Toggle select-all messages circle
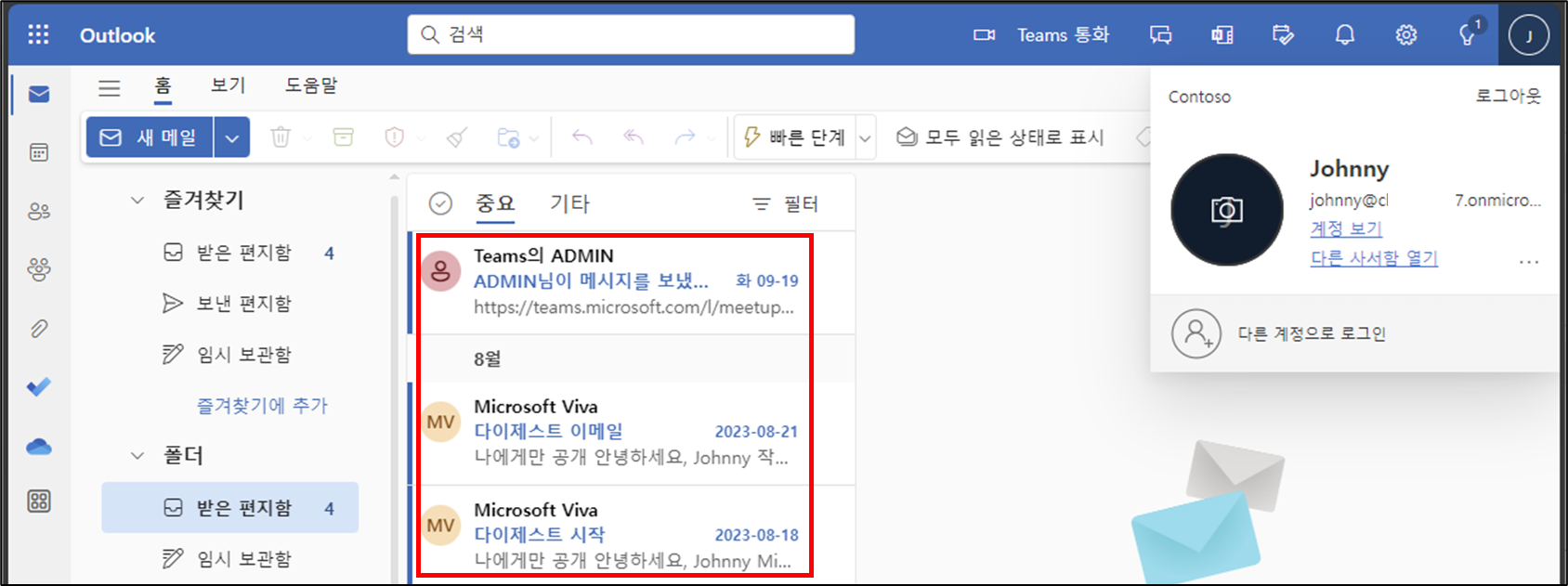The image size is (1568, 586). pyautogui.click(x=440, y=203)
